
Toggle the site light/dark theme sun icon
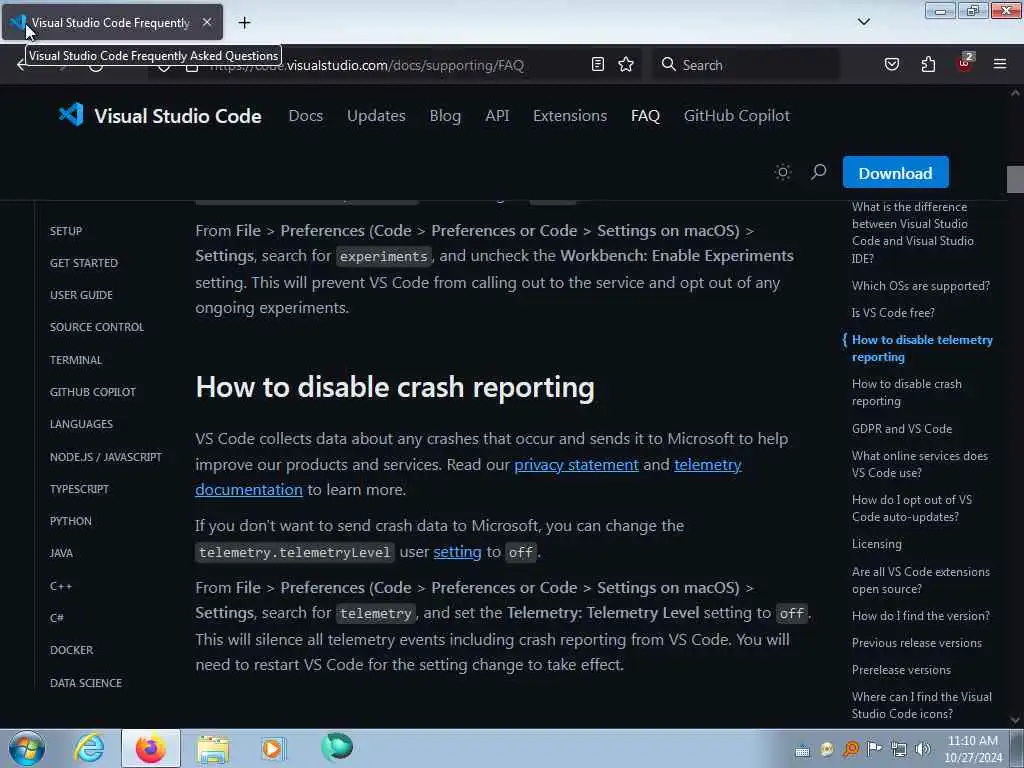click(x=782, y=172)
